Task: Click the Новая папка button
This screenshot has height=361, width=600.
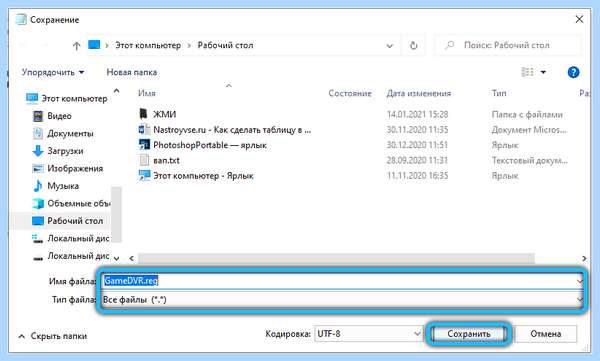Action: (132, 72)
